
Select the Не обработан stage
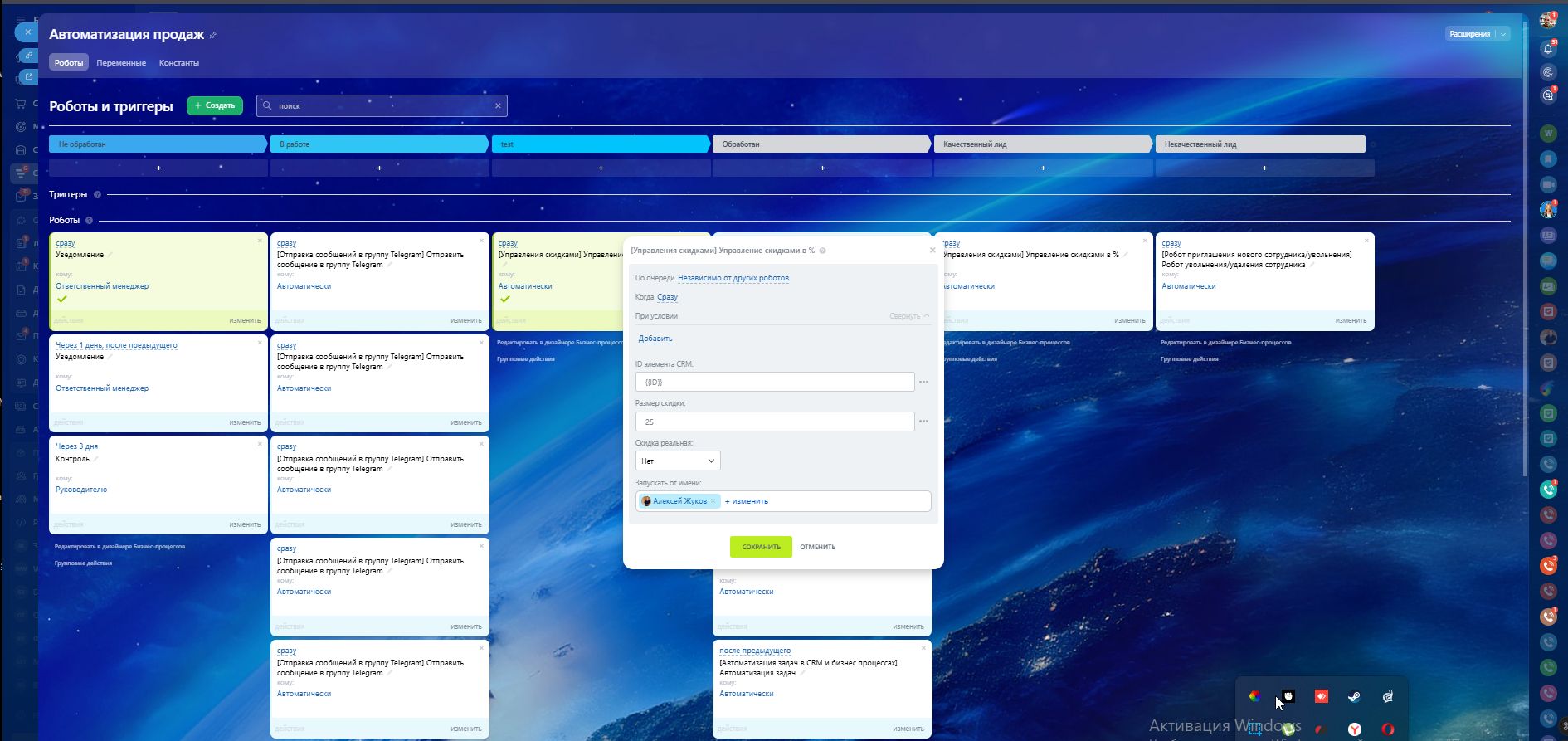point(158,144)
